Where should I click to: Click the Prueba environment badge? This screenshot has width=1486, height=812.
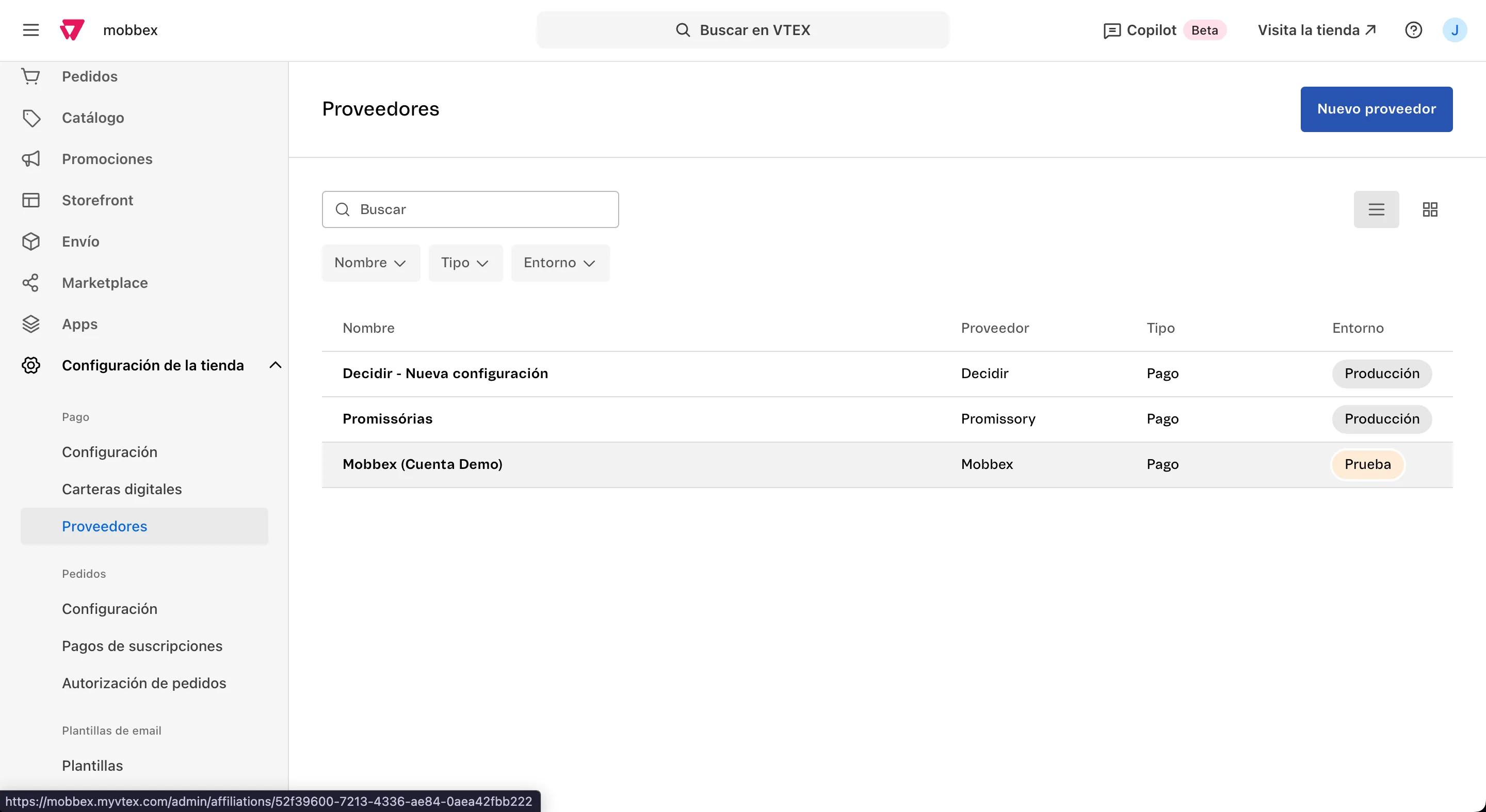coord(1368,464)
